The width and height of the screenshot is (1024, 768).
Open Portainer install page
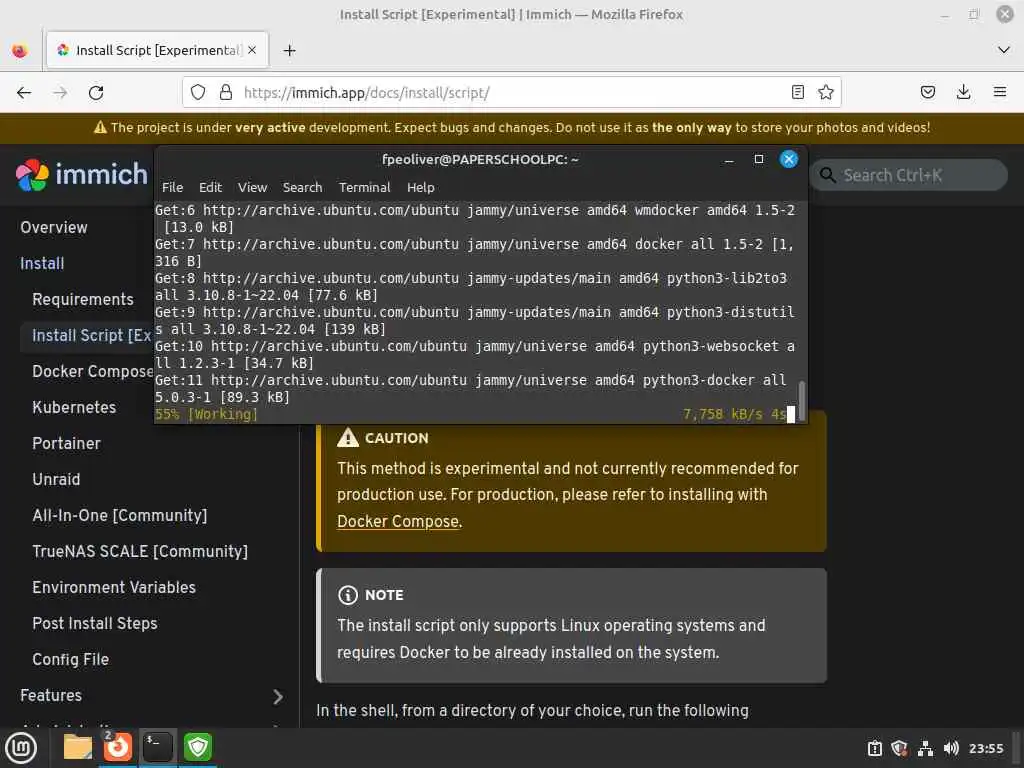pos(67,443)
